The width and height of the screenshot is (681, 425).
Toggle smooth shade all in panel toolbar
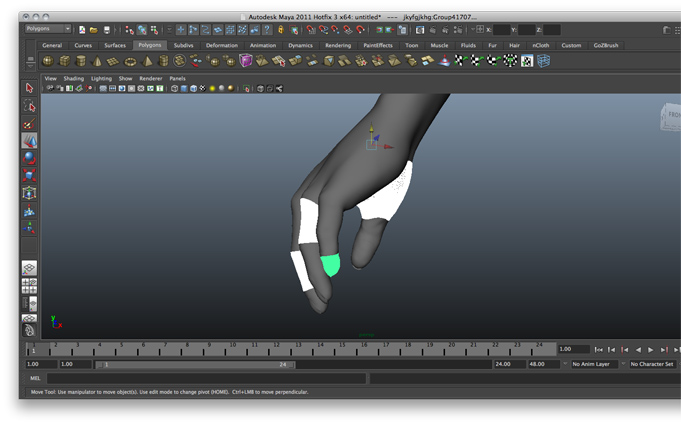pyautogui.click(x=185, y=88)
